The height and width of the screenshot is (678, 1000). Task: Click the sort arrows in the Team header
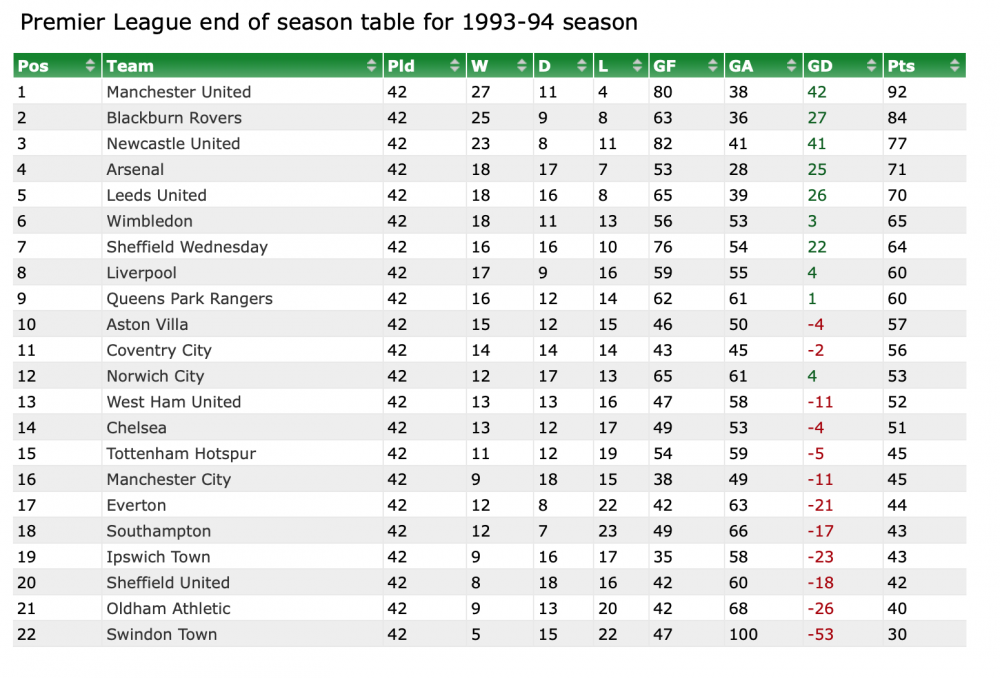coord(372,66)
